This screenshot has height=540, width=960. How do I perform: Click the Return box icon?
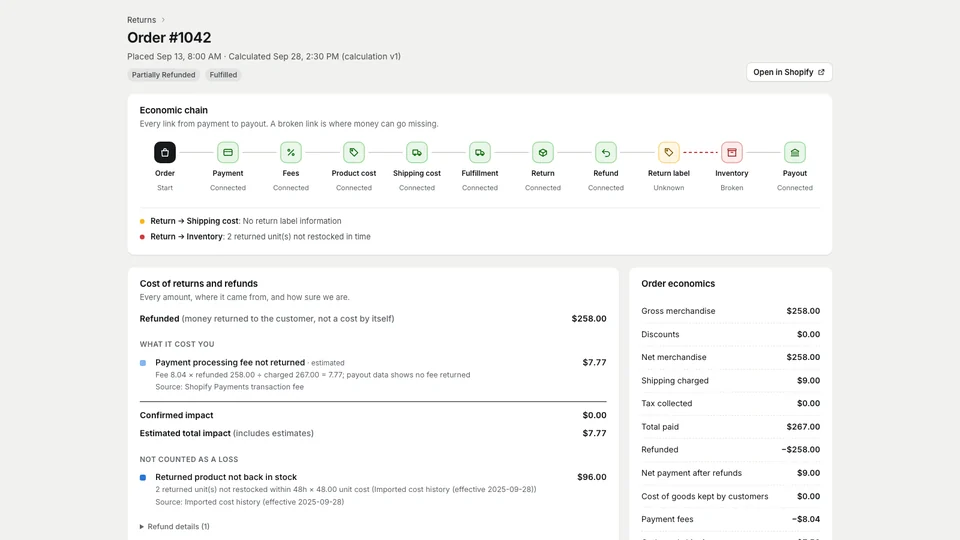tap(543, 152)
